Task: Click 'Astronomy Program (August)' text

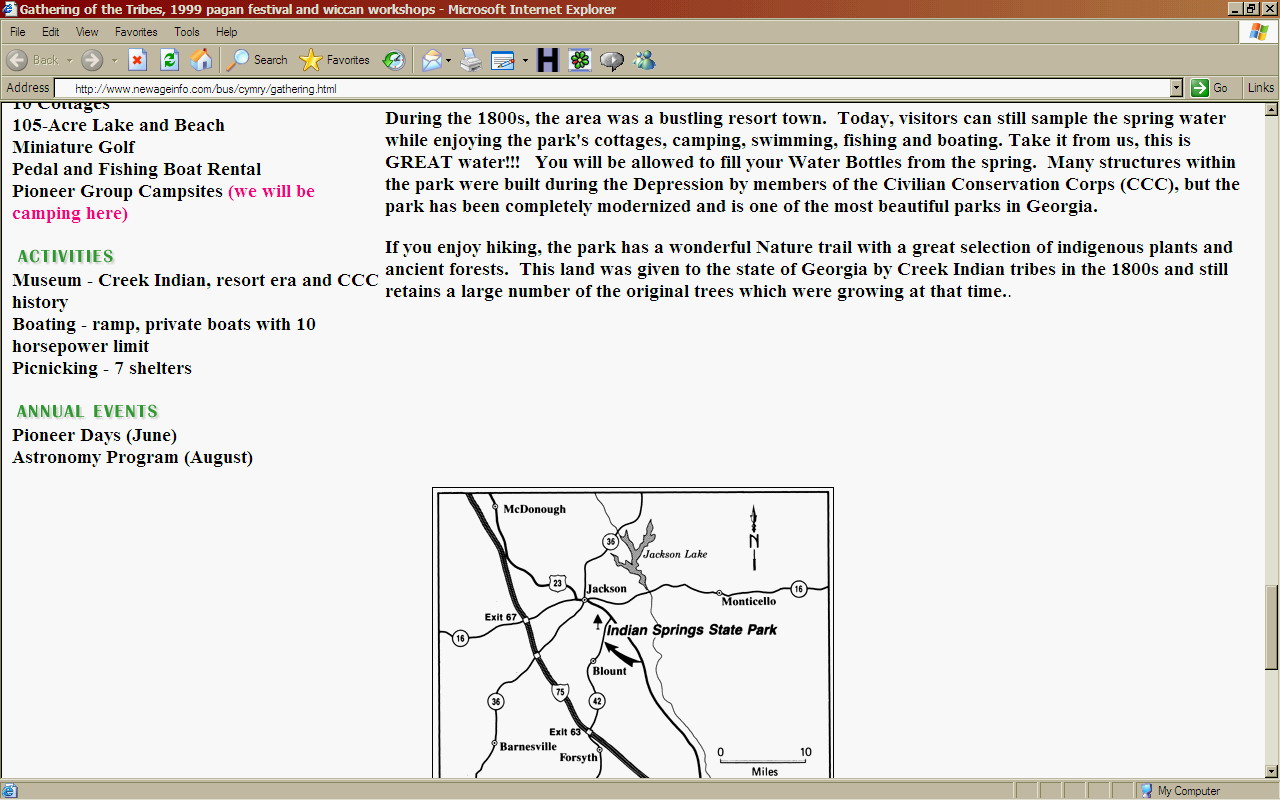Action: [x=132, y=457]
